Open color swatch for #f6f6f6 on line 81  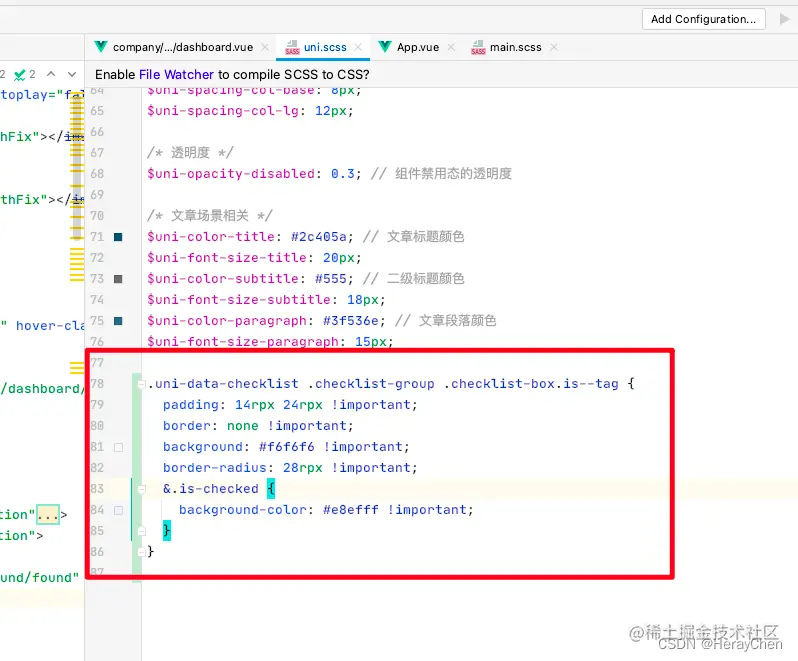[x=118, y=447]
